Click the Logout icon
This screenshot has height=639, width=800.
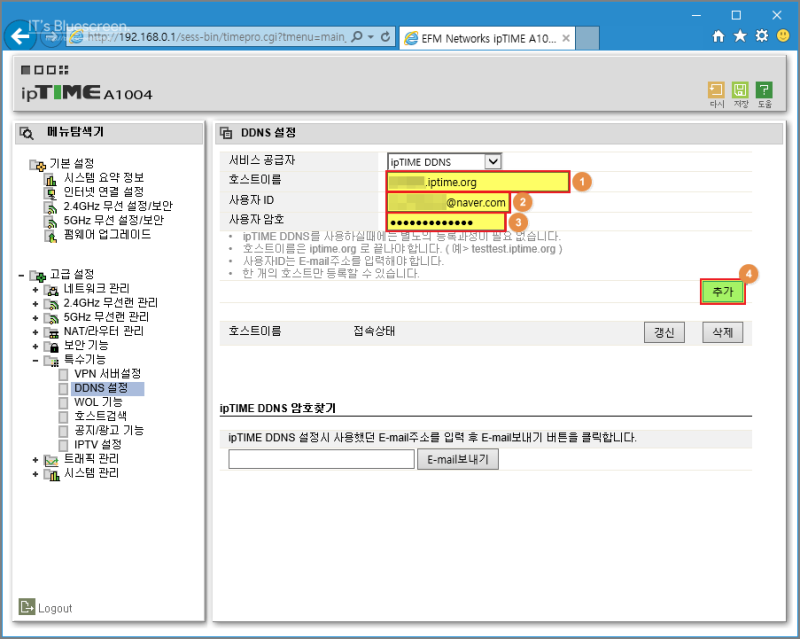(27, 606)
